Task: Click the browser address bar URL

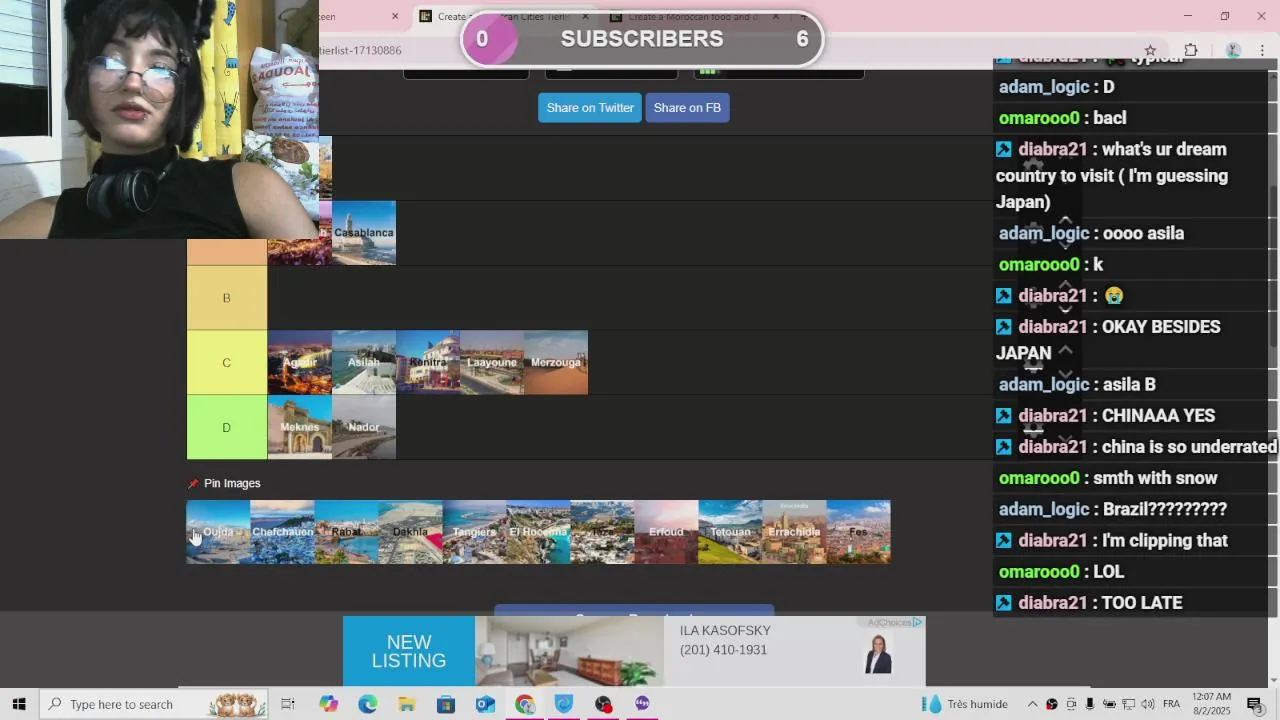Action: 360,51
